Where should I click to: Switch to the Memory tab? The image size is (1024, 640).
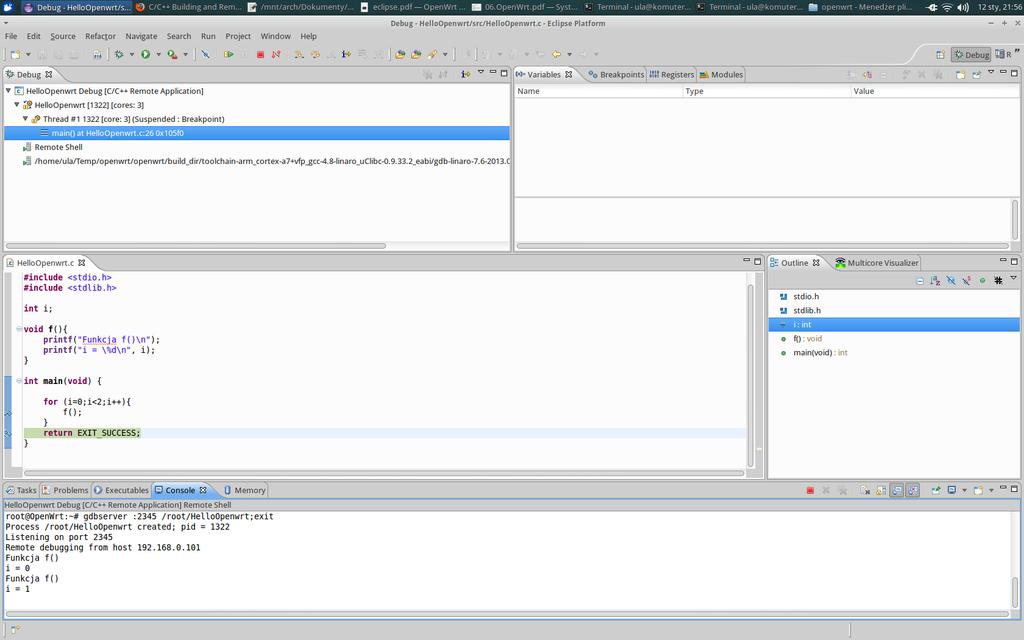pos(244,490)
